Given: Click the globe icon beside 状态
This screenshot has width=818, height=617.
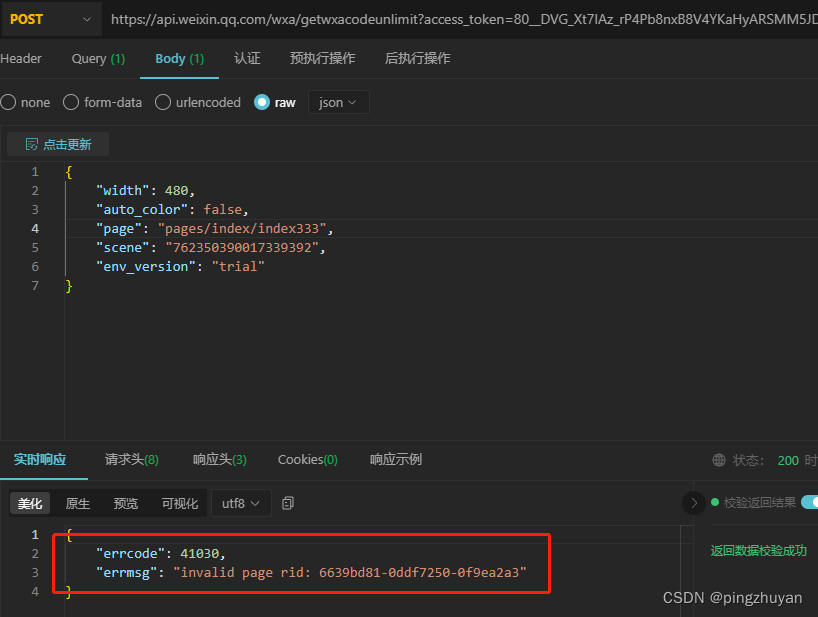Looking at the screenshot, I should point(719,460).
